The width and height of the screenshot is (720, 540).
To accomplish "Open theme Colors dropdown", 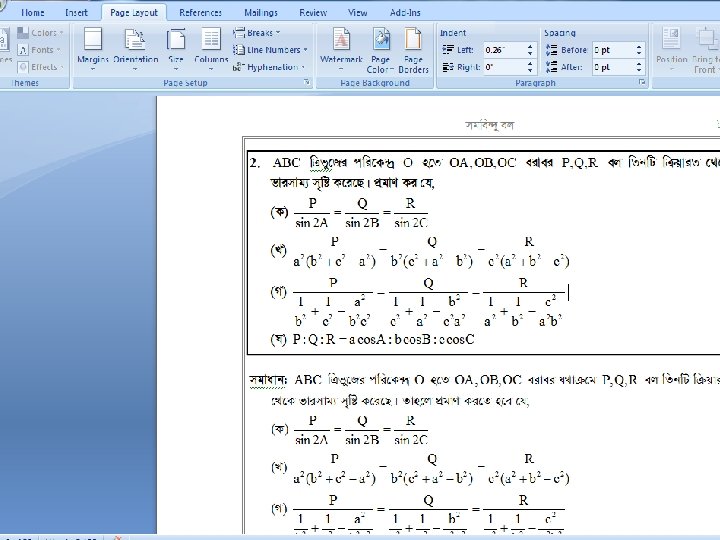I will (40, 33).
